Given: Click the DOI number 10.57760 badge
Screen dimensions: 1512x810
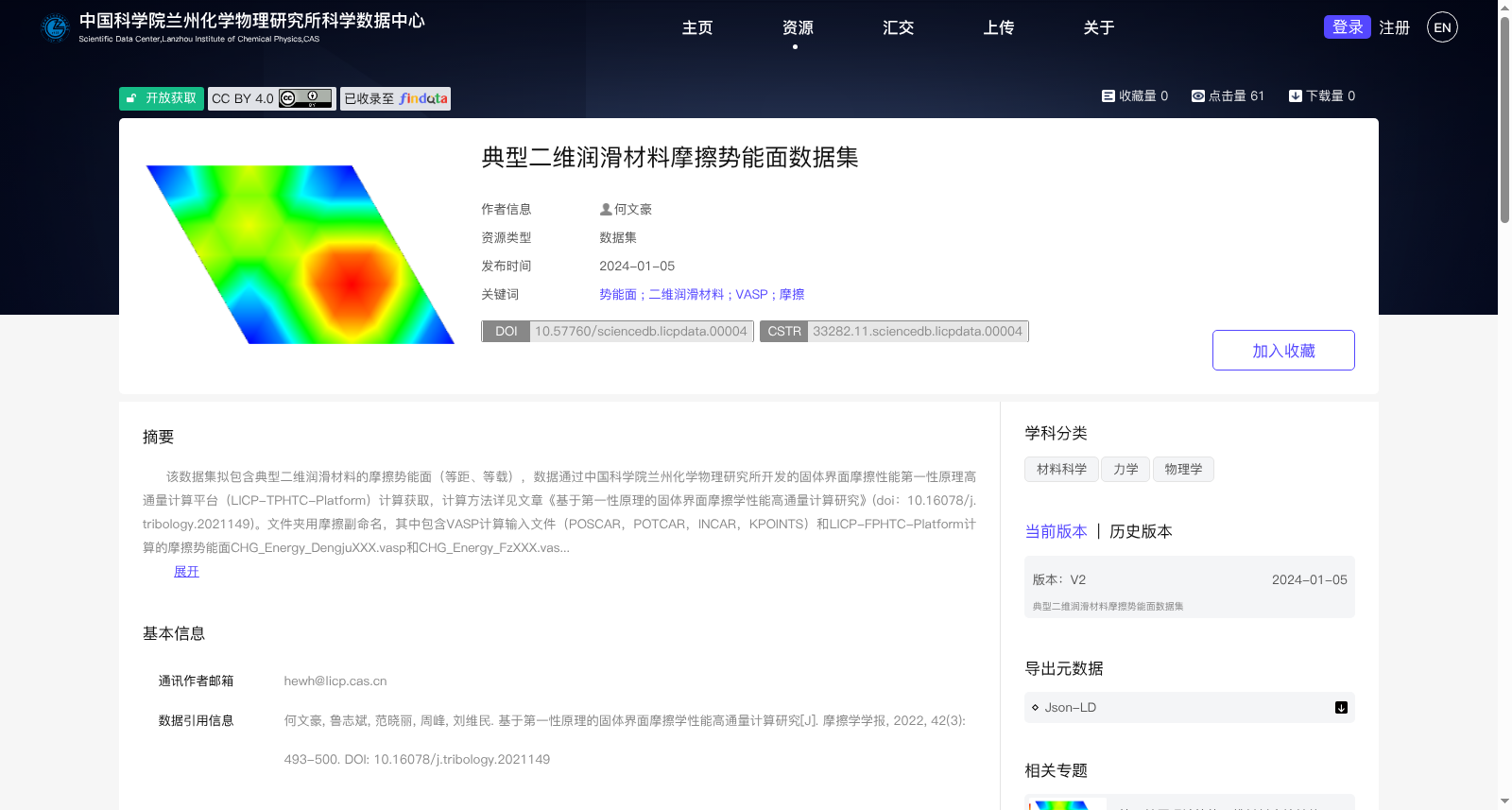Looking at the screenshot, I should [x=617, y=331].
